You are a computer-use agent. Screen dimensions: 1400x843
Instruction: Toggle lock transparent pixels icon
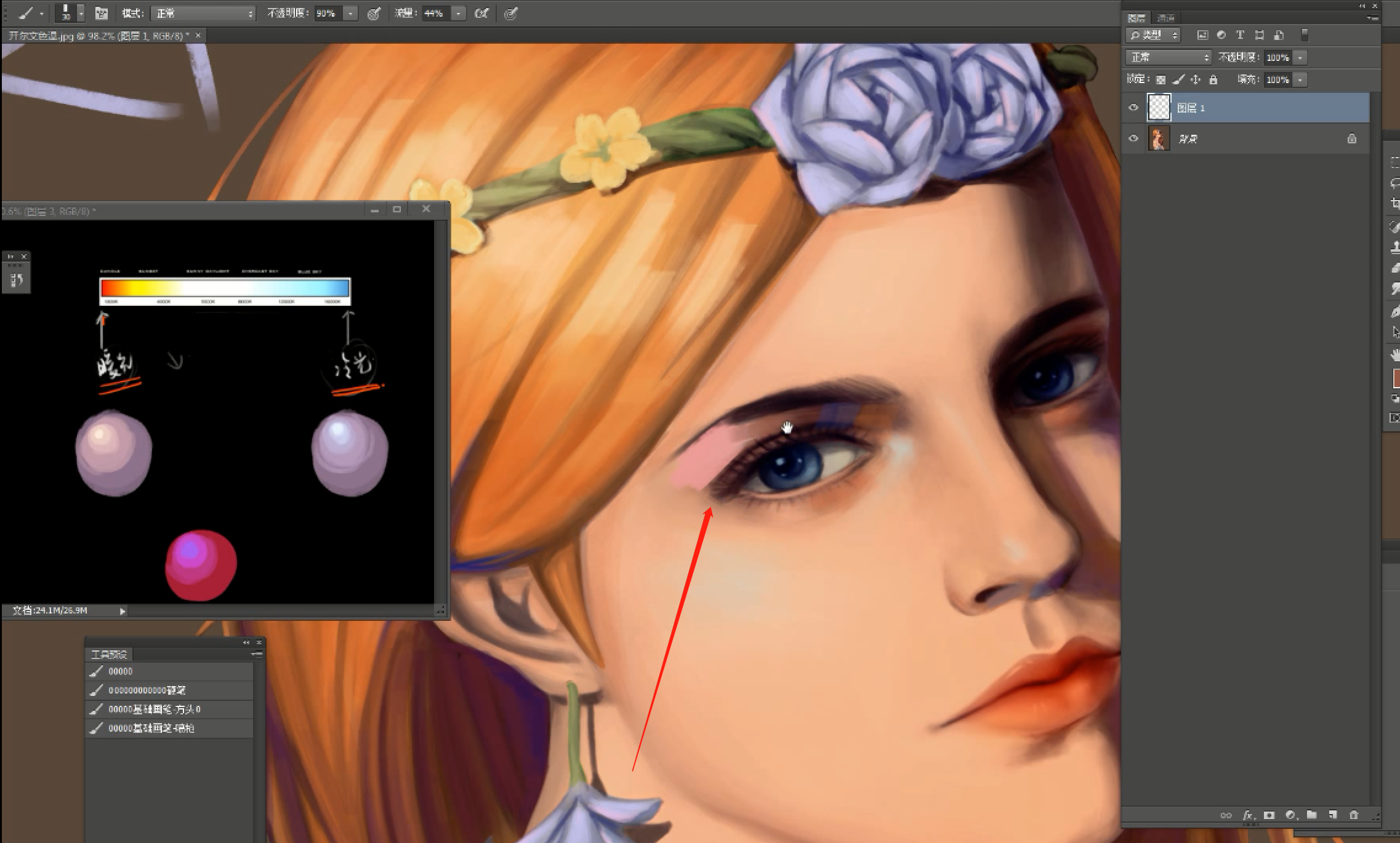1161,79
